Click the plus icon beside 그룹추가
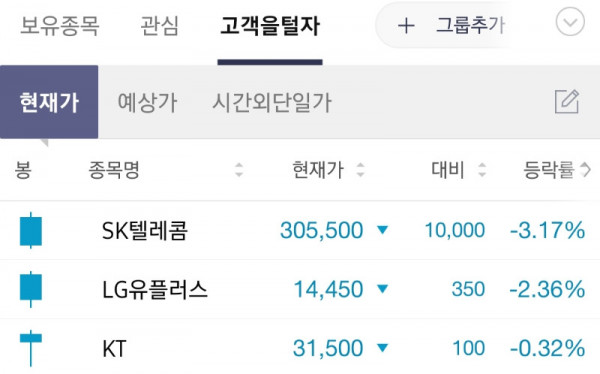Screen dimensions: 600x374 (x=406, y=26)
